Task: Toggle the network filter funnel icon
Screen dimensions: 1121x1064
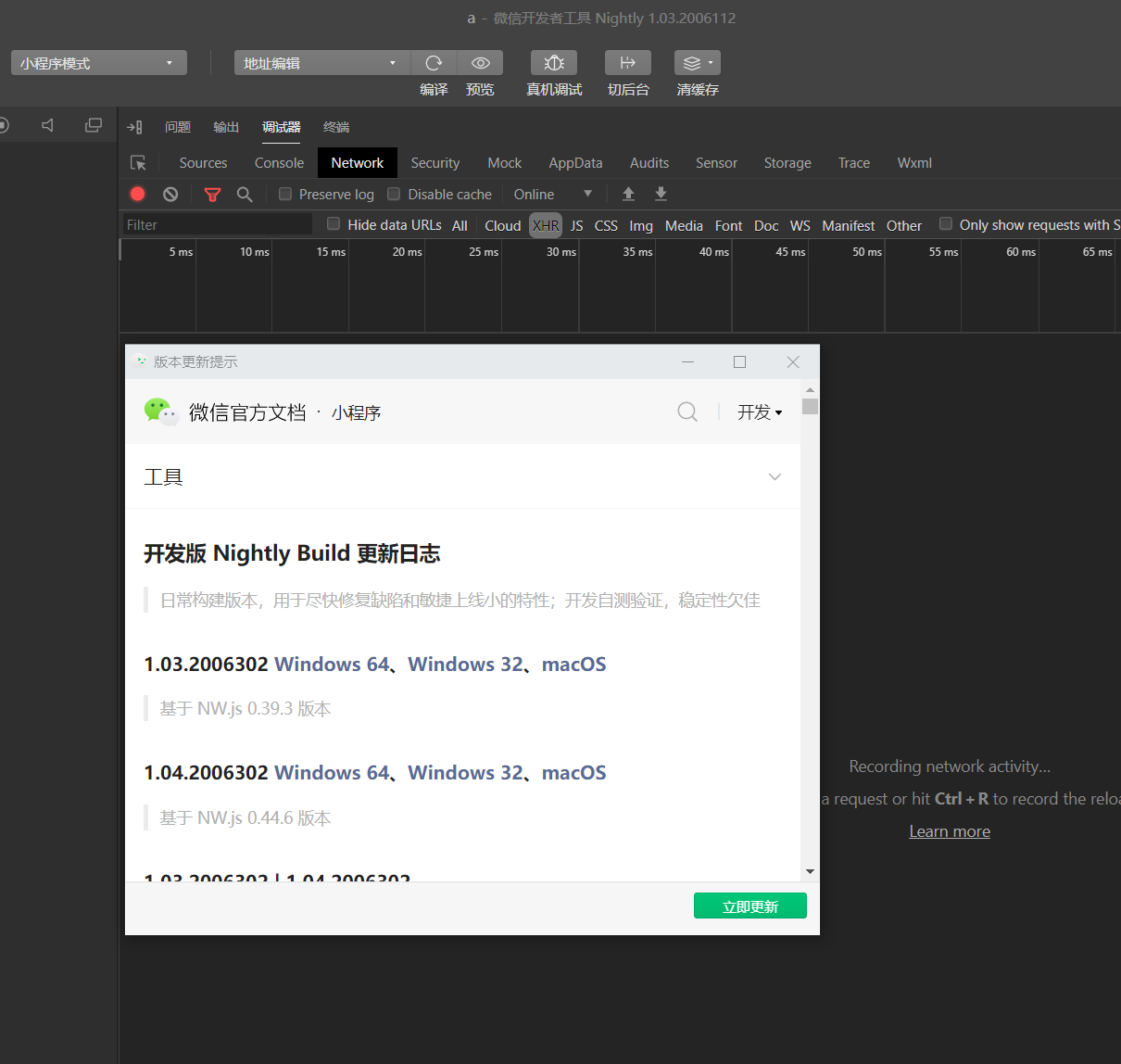Action: click(212, 194)
